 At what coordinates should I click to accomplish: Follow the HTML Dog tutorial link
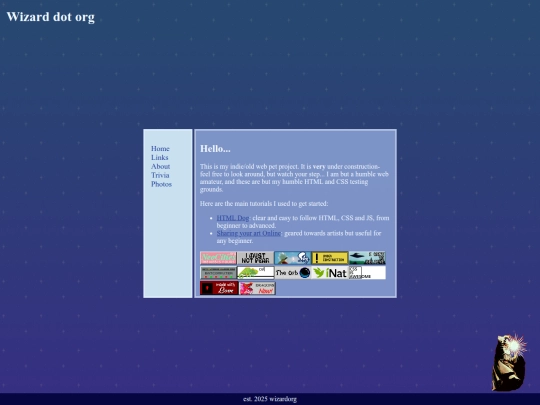click(x=233, y=218)
